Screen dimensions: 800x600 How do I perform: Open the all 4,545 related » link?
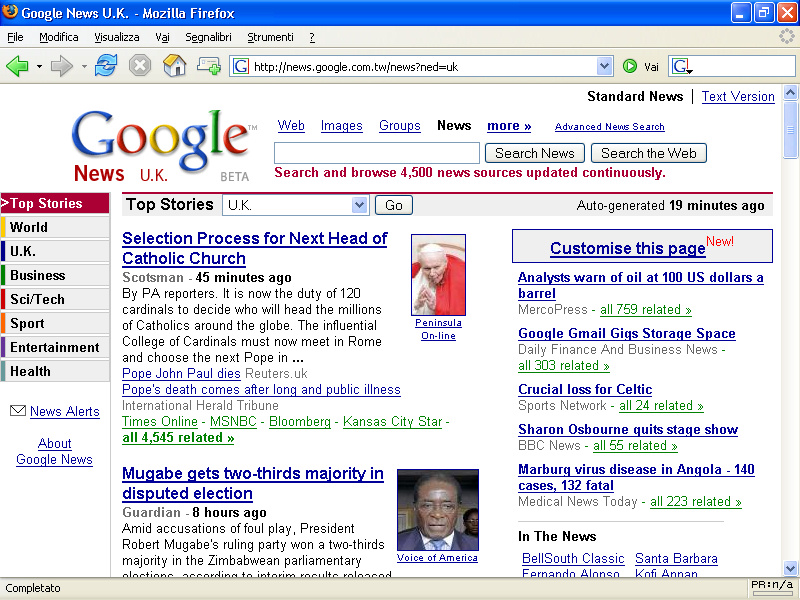point(178,438)
